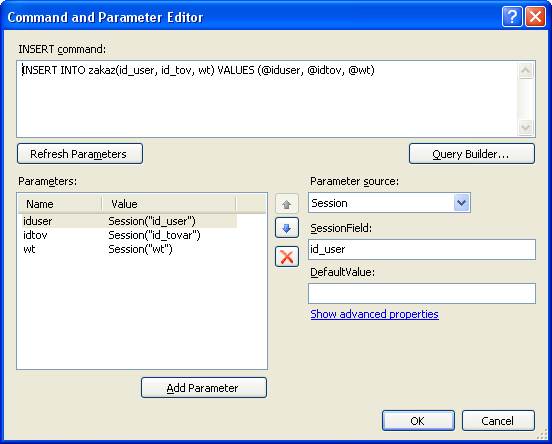This screenshot has width=552, height=444.
Task: Select the idtov parameter row
Action: pyautogui.click(x=127, y=235)
